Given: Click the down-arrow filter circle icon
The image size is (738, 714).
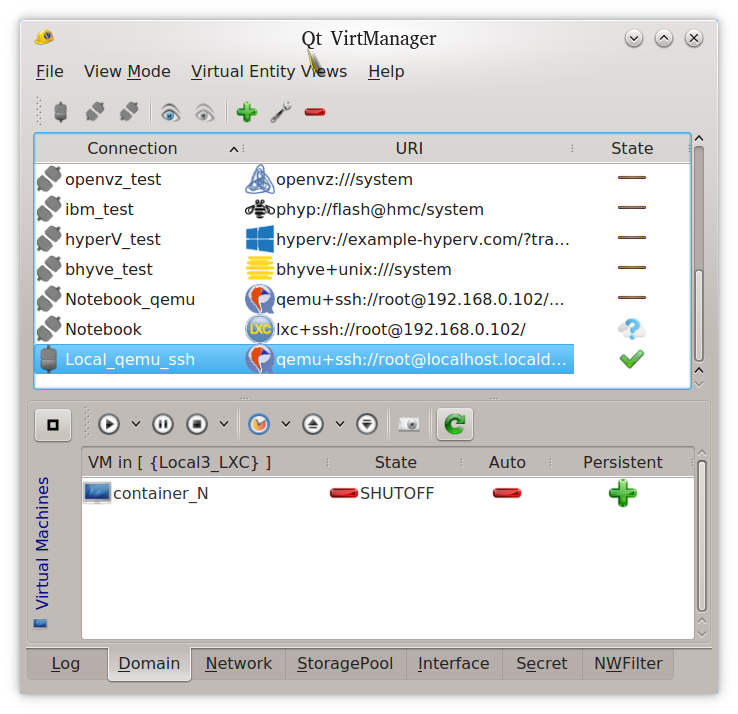Looking at the screenshot, I should (x=367, y=424).
